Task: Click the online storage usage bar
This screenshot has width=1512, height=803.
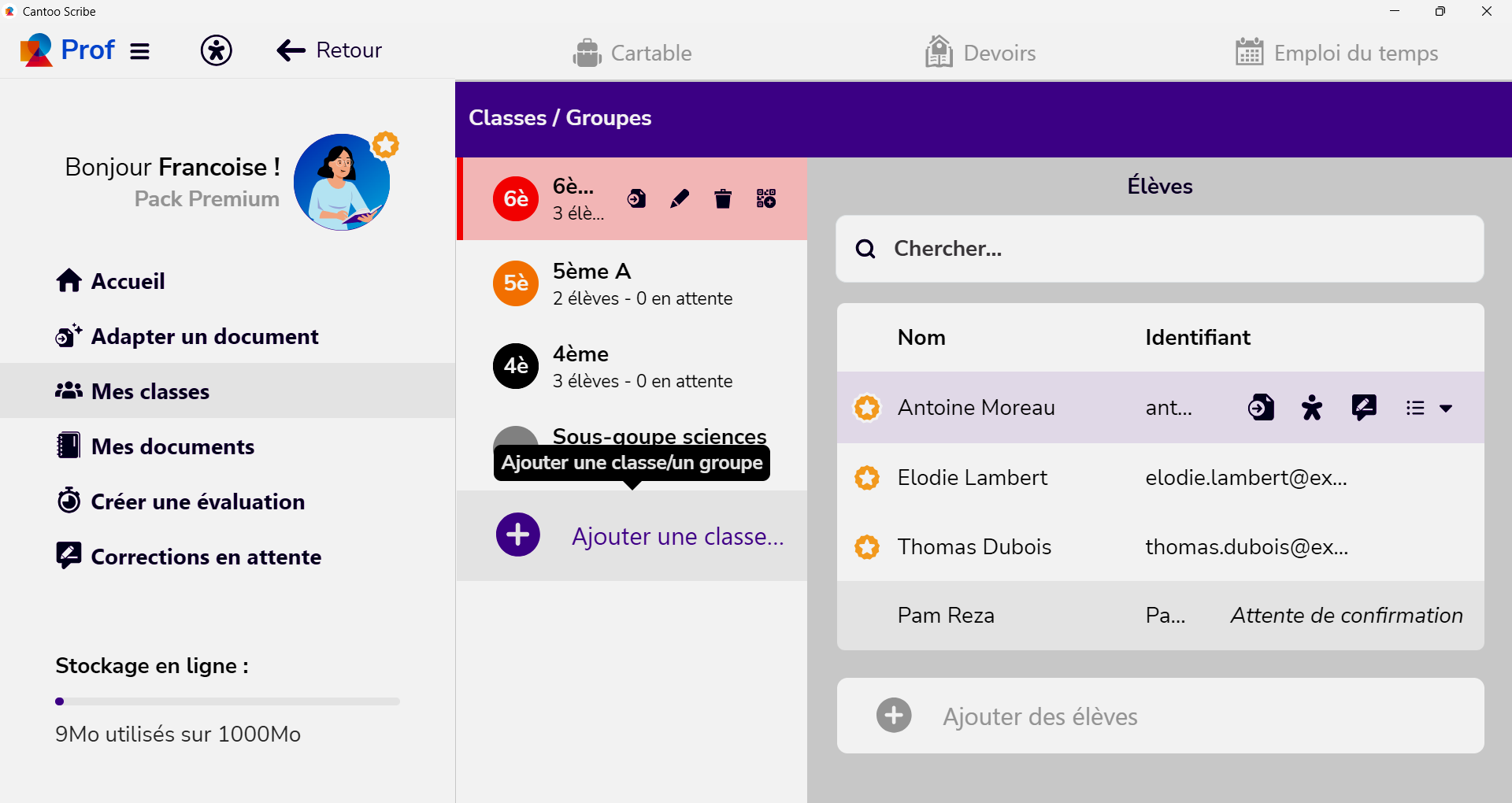Action: pos(228,701)
